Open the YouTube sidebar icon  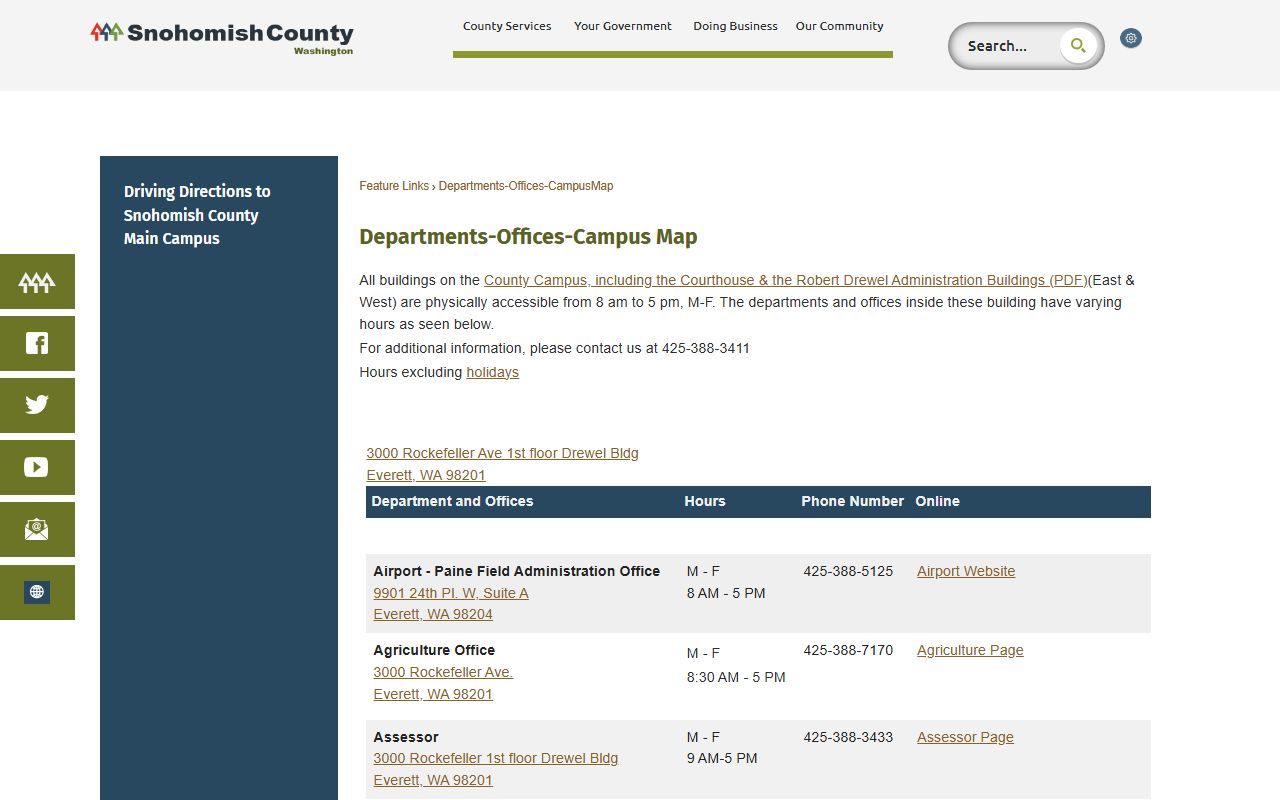(x=37, y=467)
